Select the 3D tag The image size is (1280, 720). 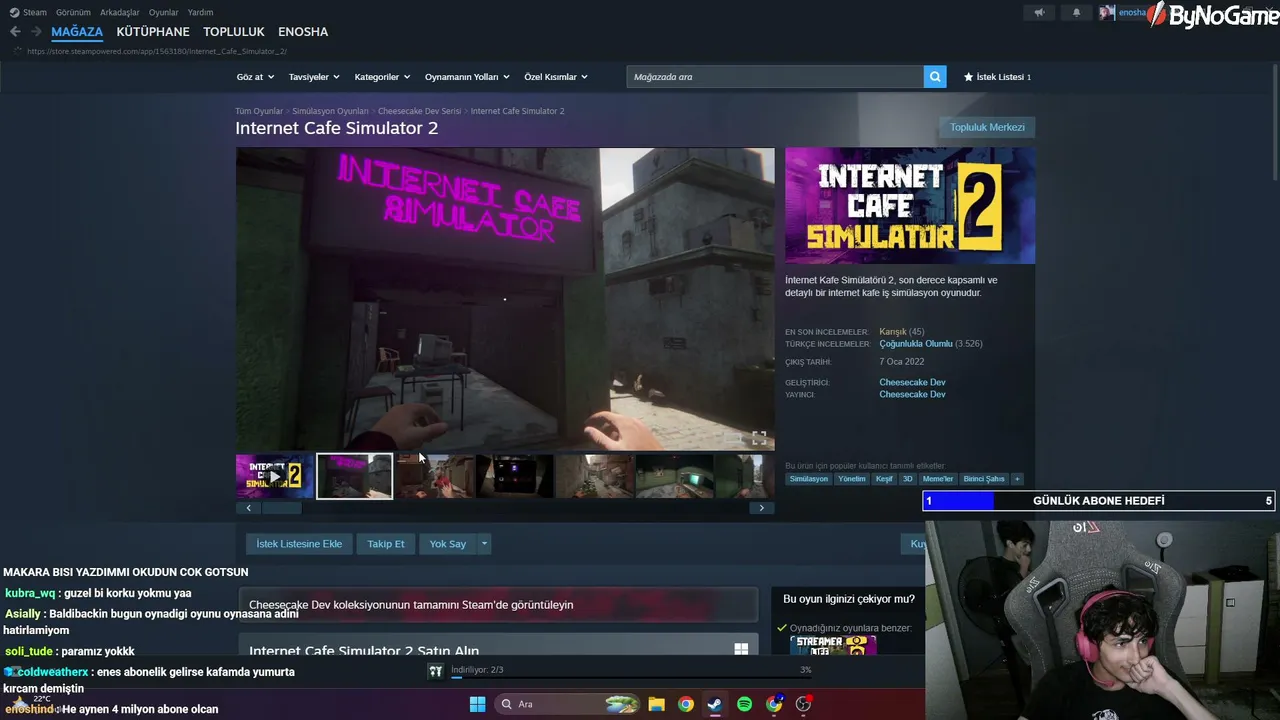pos(908,479)
